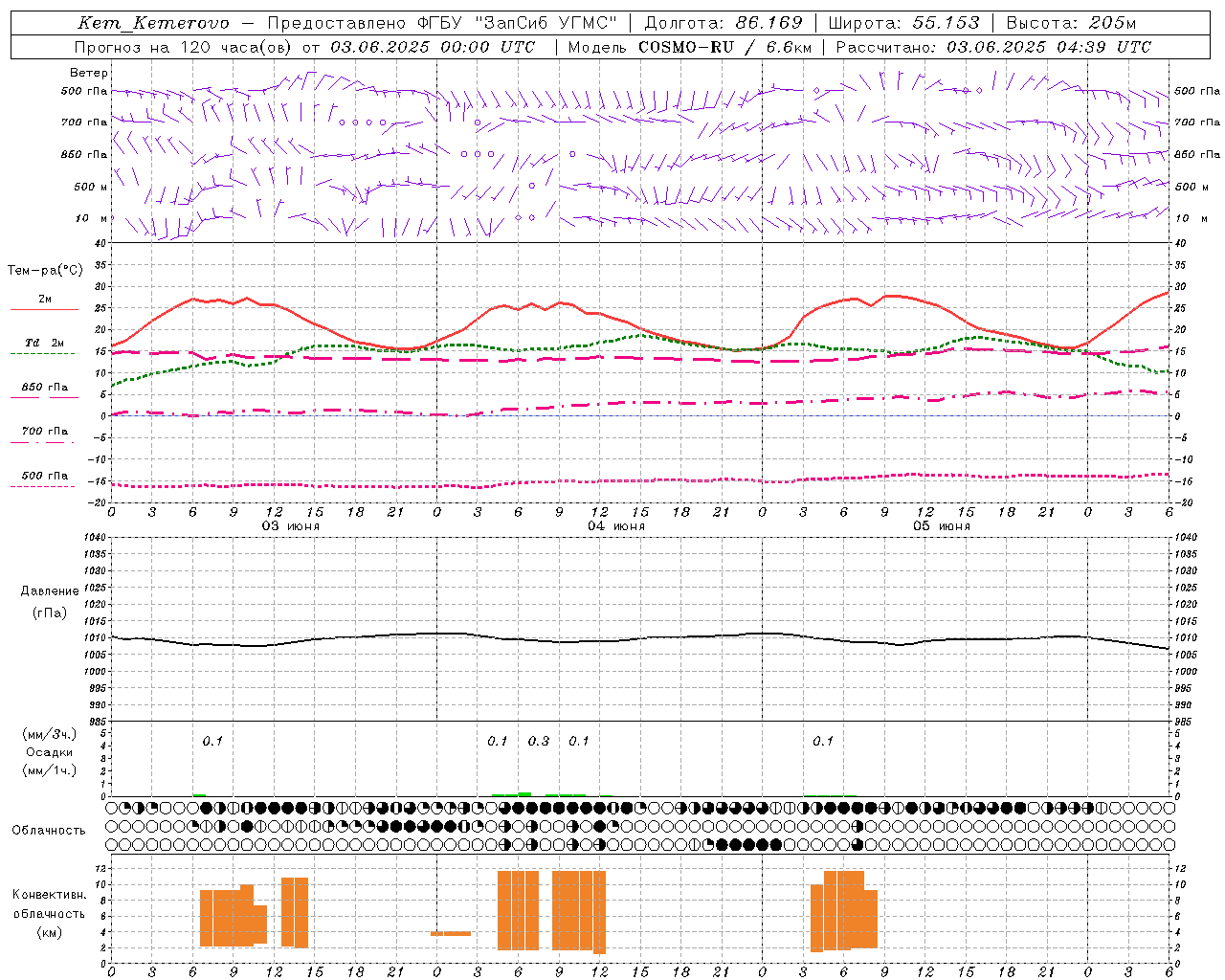Click the red 2м legend line sample
This screenshot has height=980, width=1225.
click(x=44, y=310)
